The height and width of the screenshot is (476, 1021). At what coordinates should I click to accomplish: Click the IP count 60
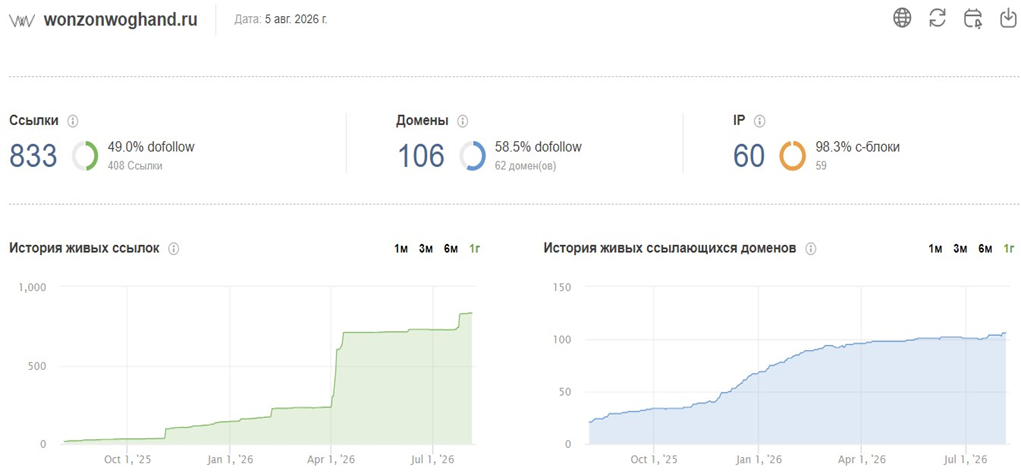(x=749, y=157)
